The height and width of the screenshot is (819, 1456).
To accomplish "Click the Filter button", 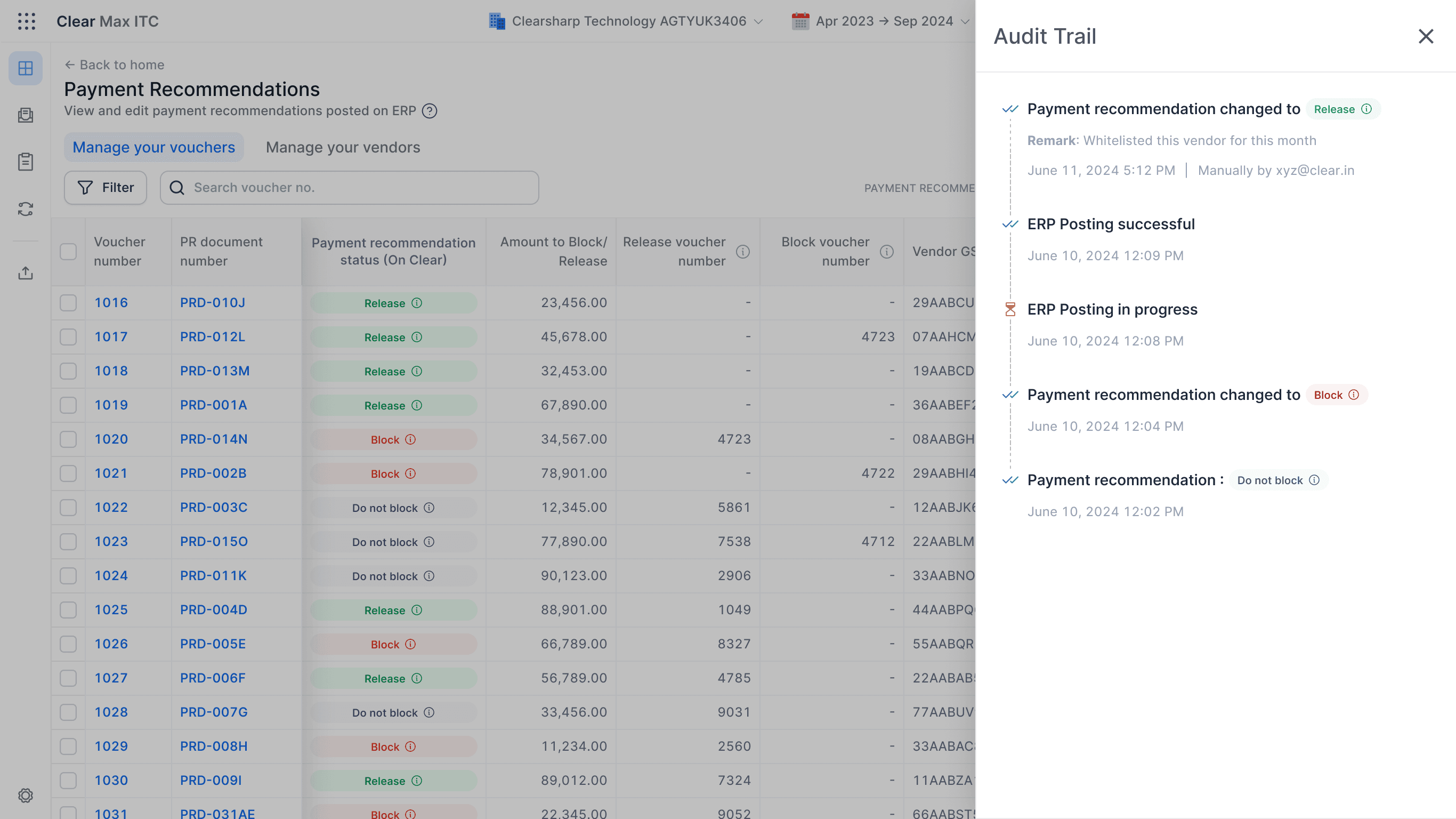I will (106, 188).
